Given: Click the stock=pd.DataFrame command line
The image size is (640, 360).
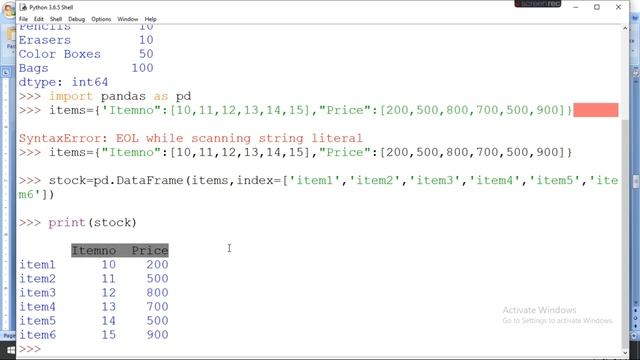Looking at the screenshot, I should coord(318,187).
